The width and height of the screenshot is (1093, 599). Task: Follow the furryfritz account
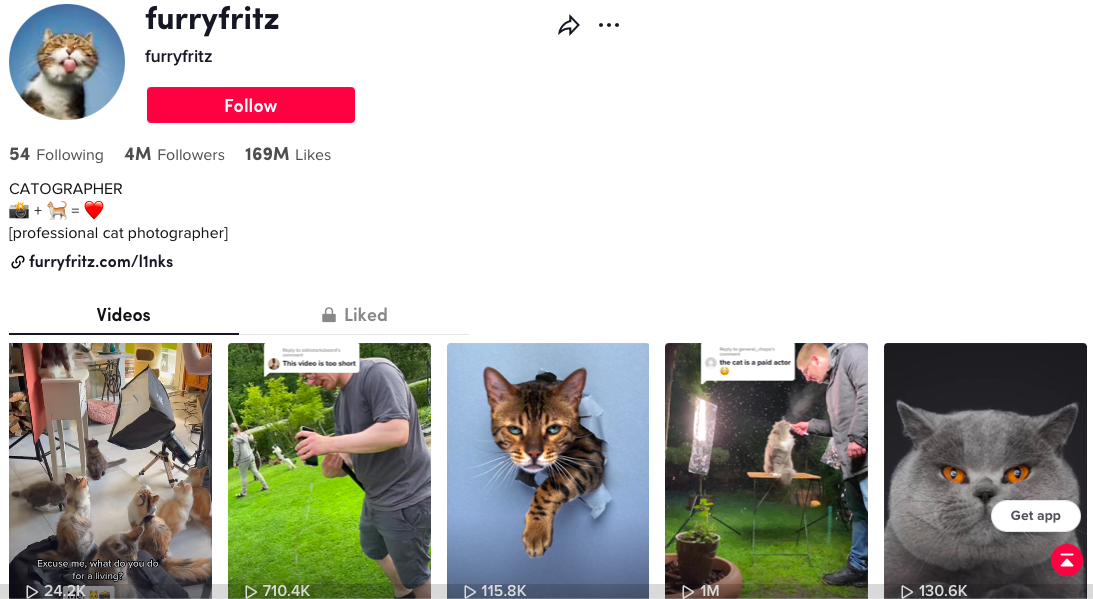coord(251,105)
